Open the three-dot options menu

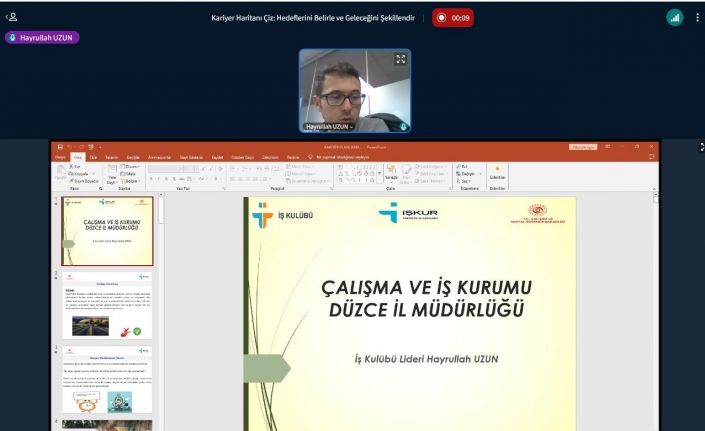pyautogui.click(x=697, y=18)
